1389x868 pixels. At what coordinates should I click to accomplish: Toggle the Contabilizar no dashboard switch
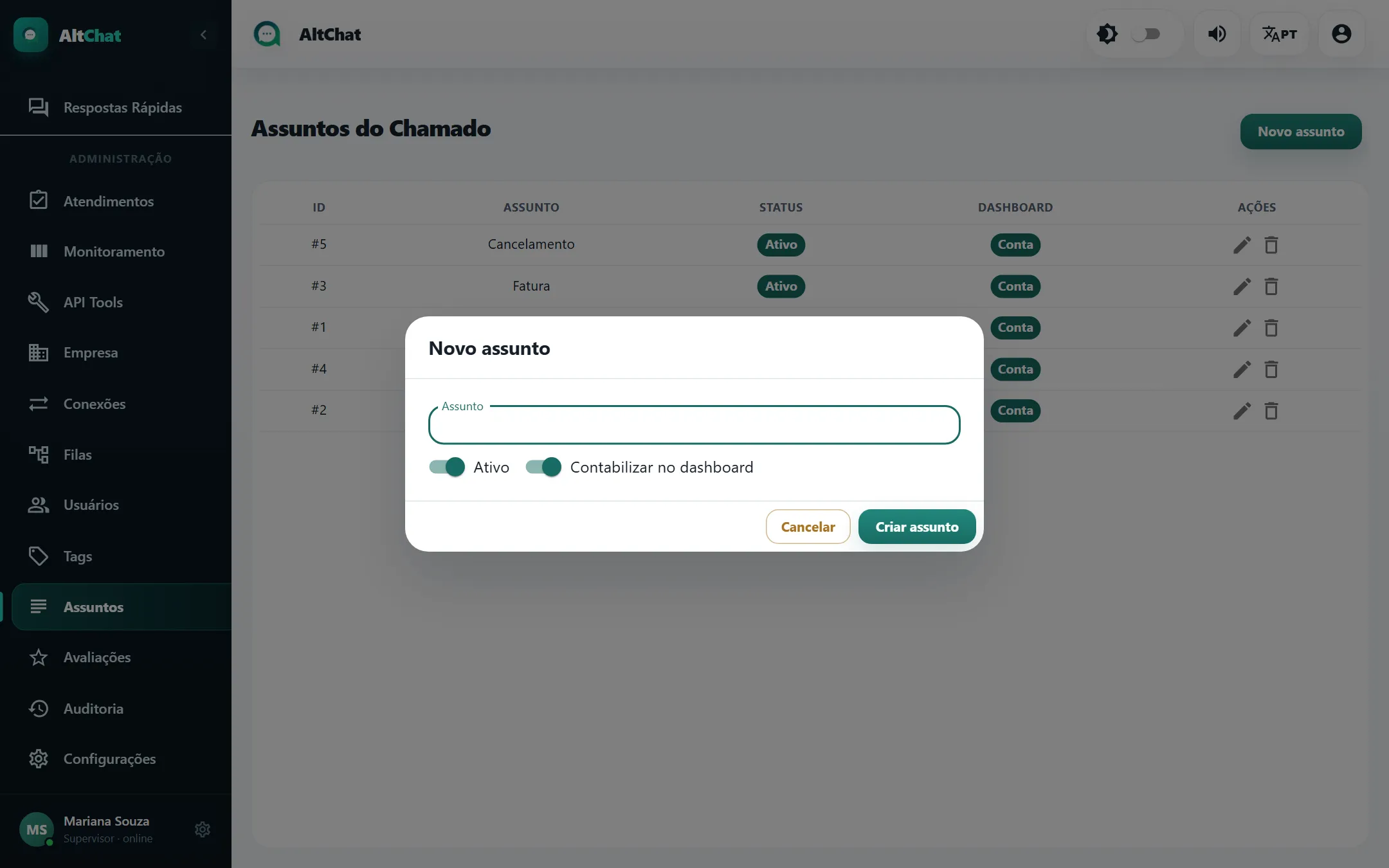[543, 467]
